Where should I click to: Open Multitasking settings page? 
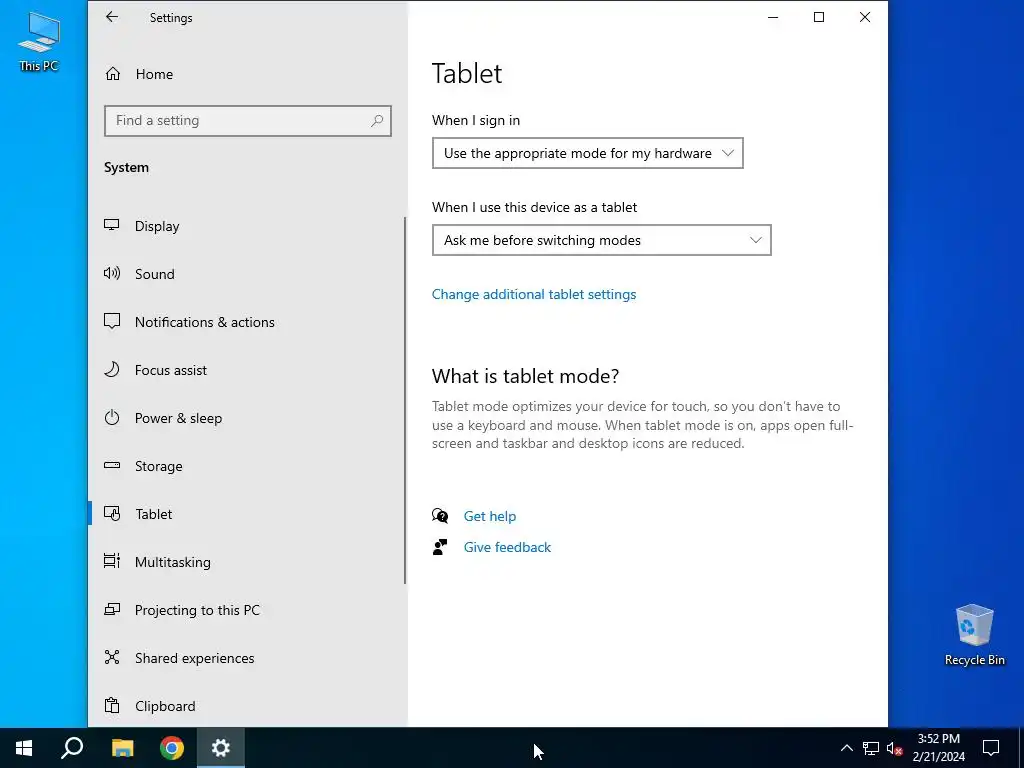click(248, 562)
